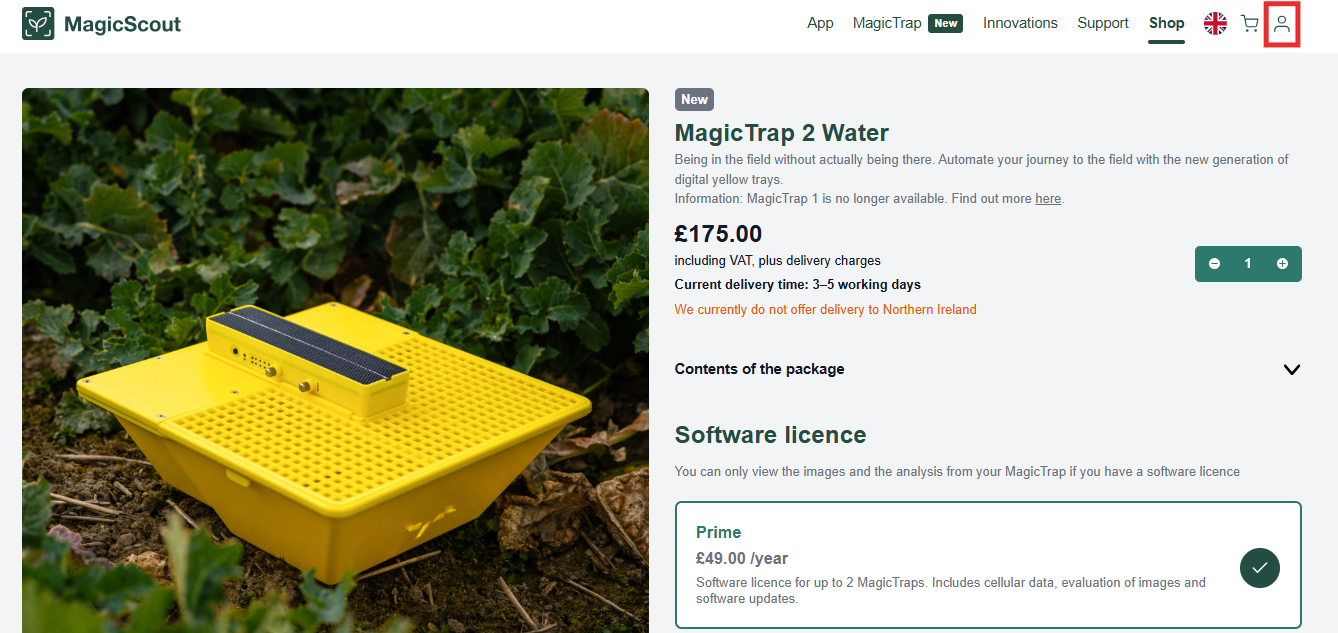The image size is (1338, 633).
Task: Click the MagicScout brand name
Action: click(123, 24)
